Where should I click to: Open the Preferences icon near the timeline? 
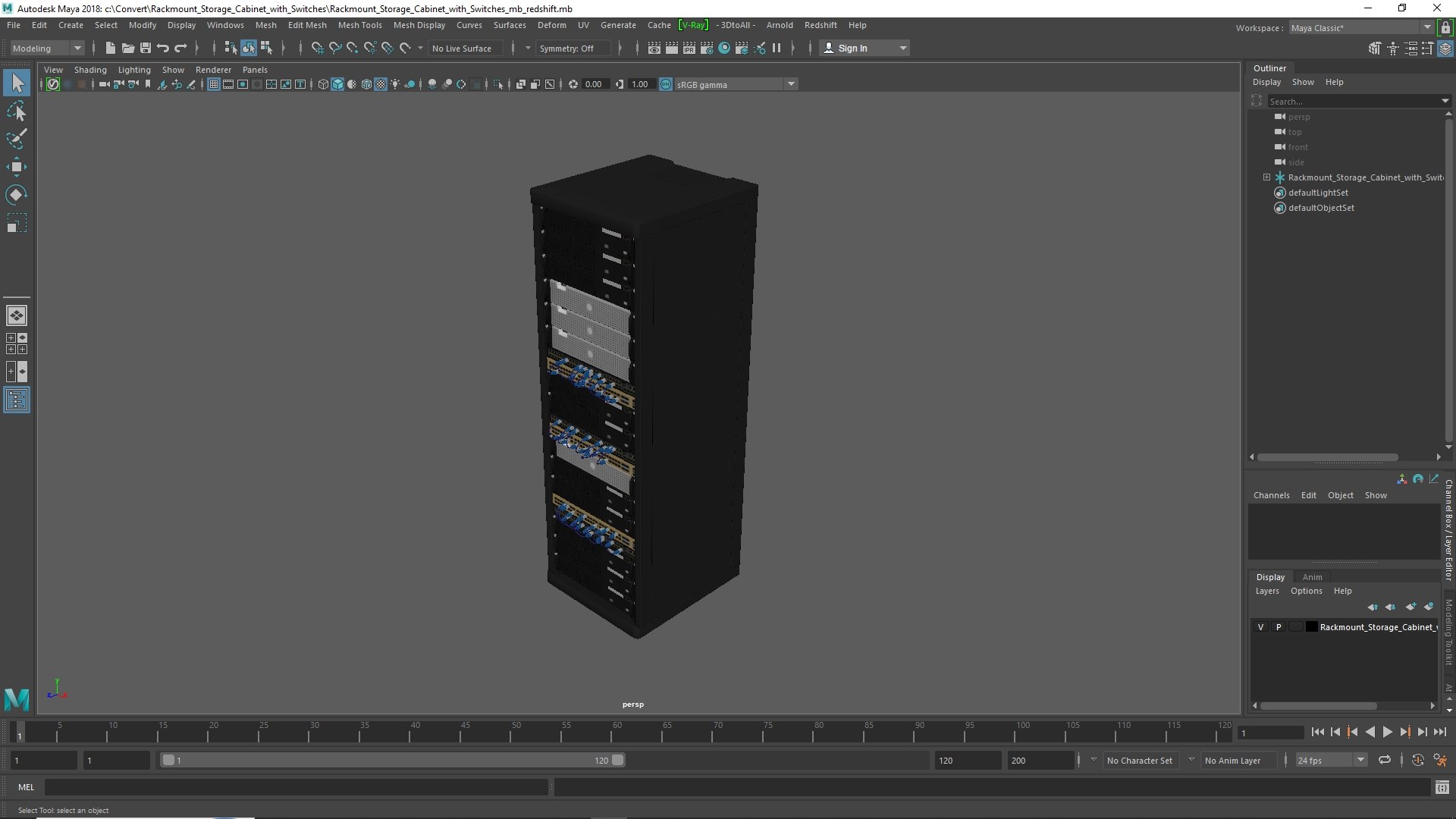click(1440, 760)
